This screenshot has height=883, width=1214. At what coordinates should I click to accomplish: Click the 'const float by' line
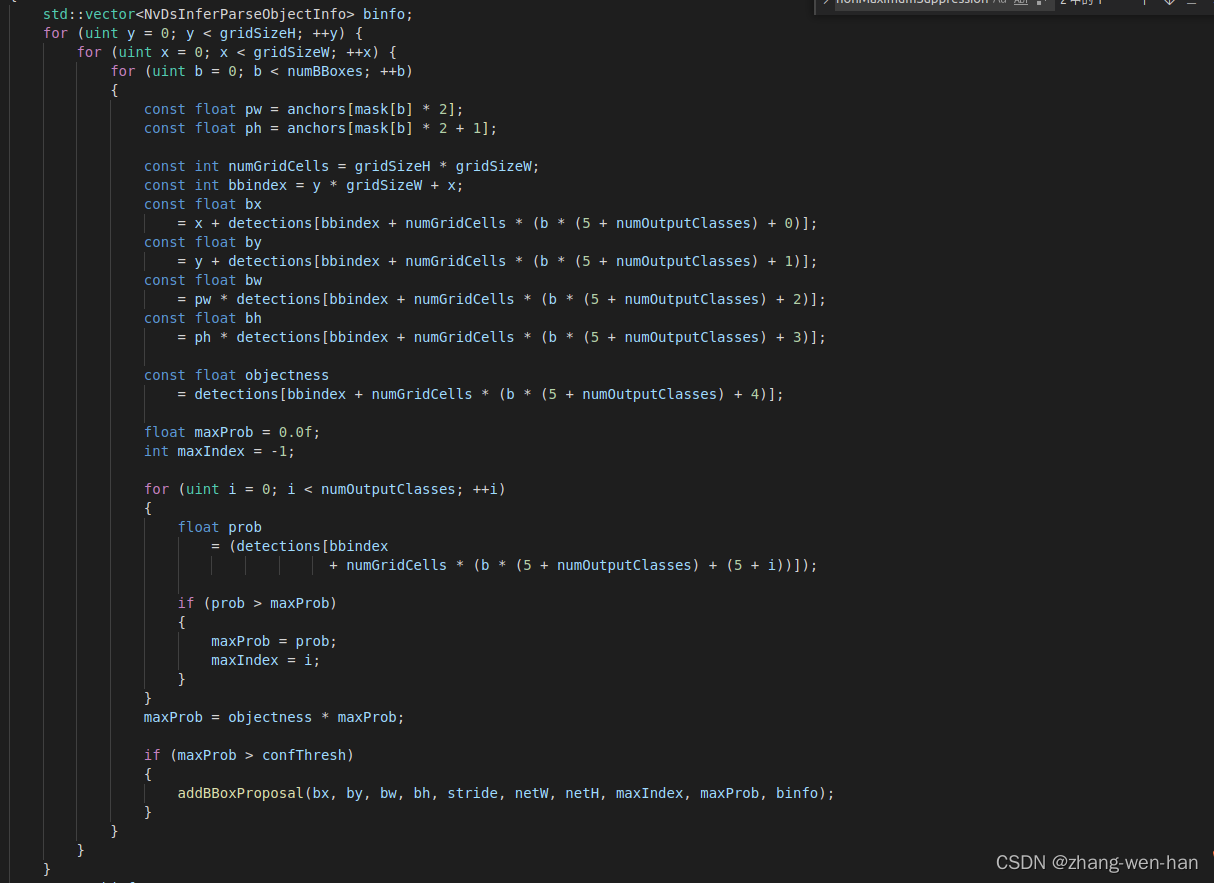point(203,242)
